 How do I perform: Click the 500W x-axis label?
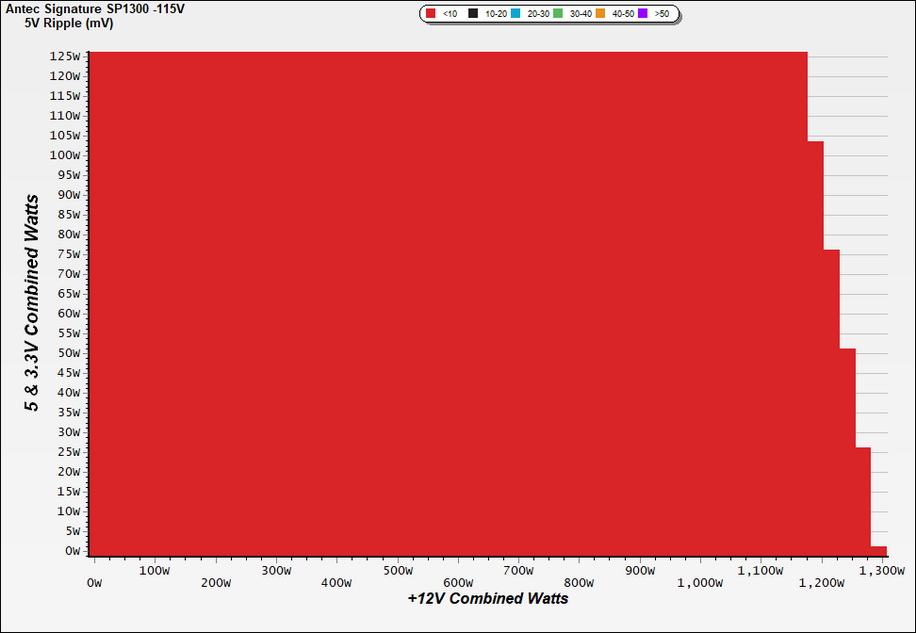[397, 571]
